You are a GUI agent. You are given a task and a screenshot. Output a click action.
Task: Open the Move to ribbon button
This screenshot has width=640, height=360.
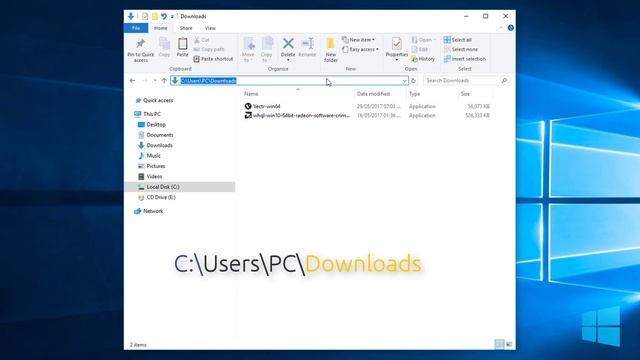click(x=248, y=49)
